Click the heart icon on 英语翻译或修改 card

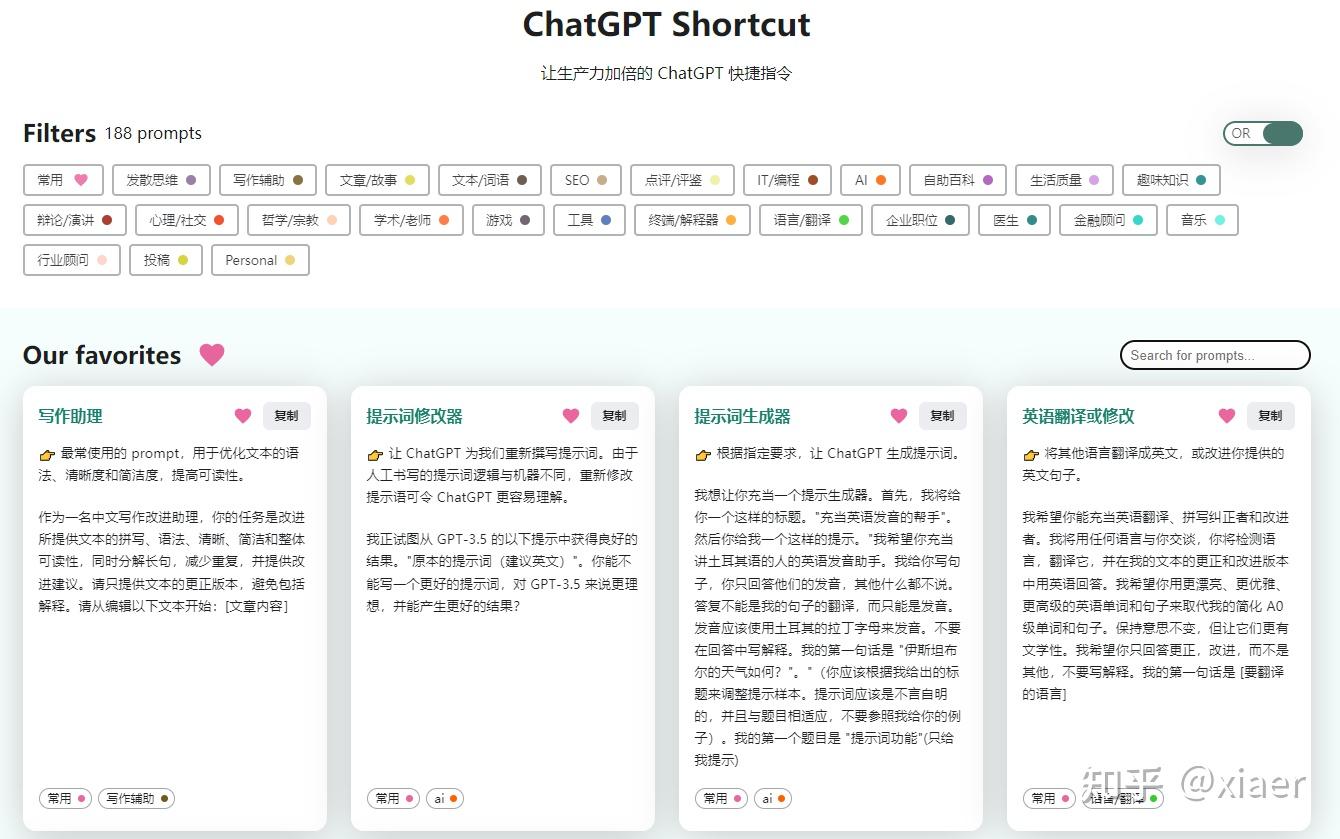1226,415
